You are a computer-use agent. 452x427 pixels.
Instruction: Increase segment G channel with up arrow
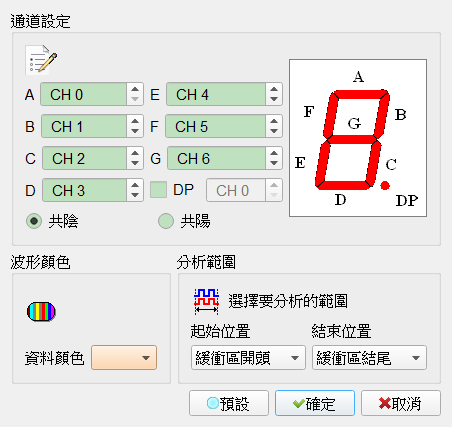tap(274, 153)
